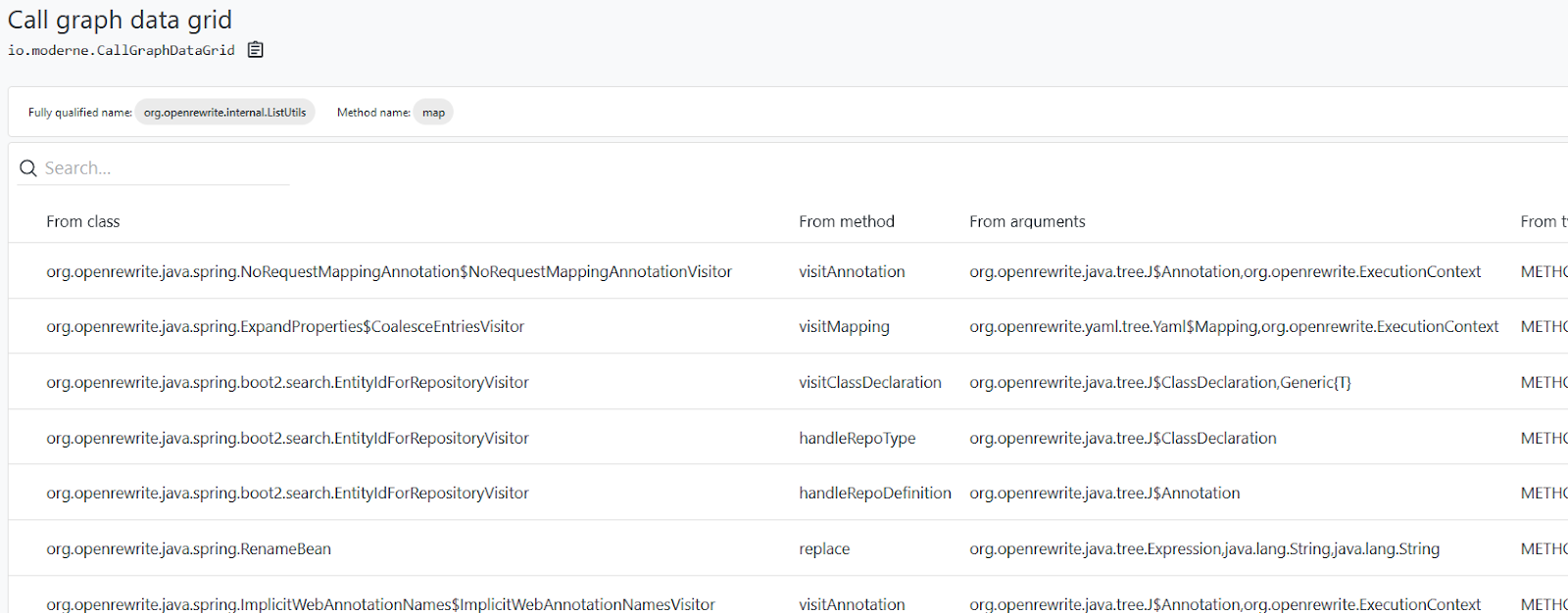Screen dimensions: 1568x613
Task: Click visitAnnotation in the ImplicitWebAnnotationNames row
Action: [x=852, y=604]
